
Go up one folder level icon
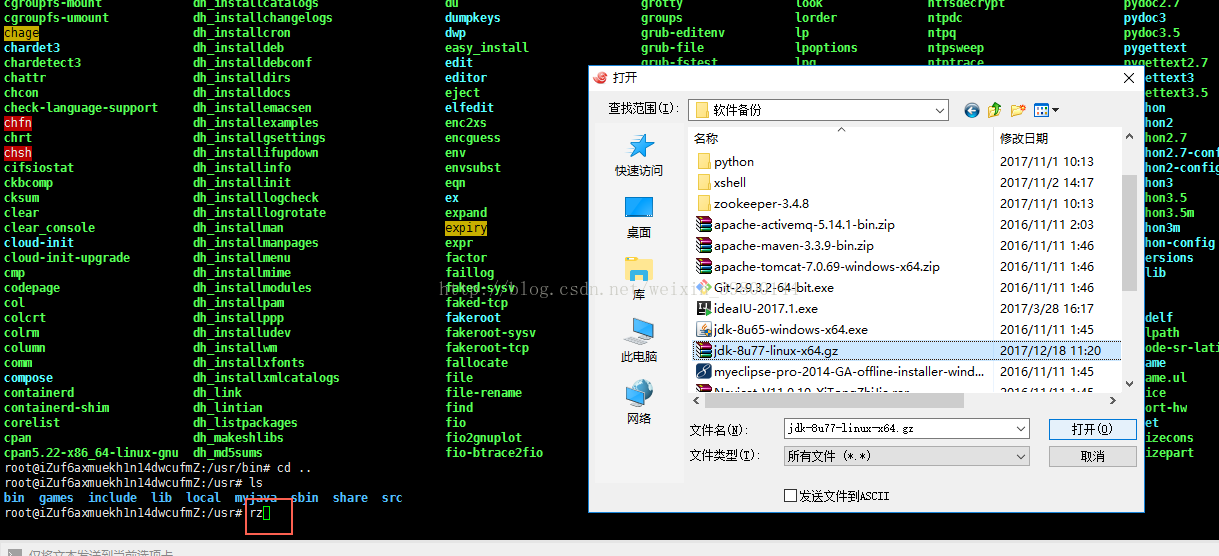tap(995, 110)
